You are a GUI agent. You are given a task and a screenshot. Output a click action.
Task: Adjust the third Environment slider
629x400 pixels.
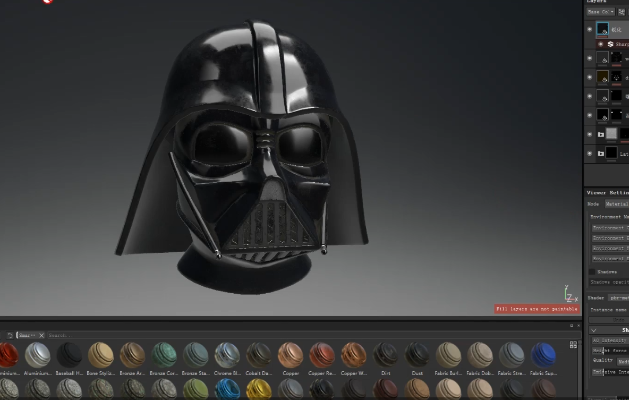coord(611,249)
